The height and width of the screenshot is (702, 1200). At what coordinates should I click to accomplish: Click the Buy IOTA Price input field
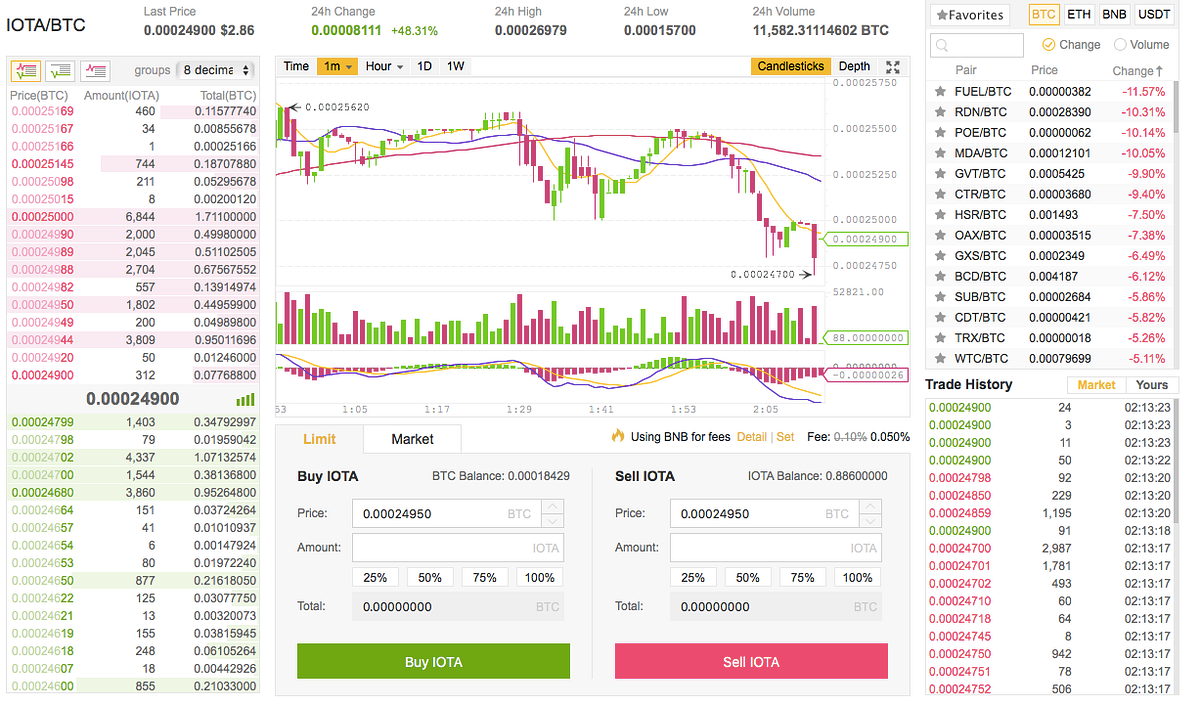446,513
